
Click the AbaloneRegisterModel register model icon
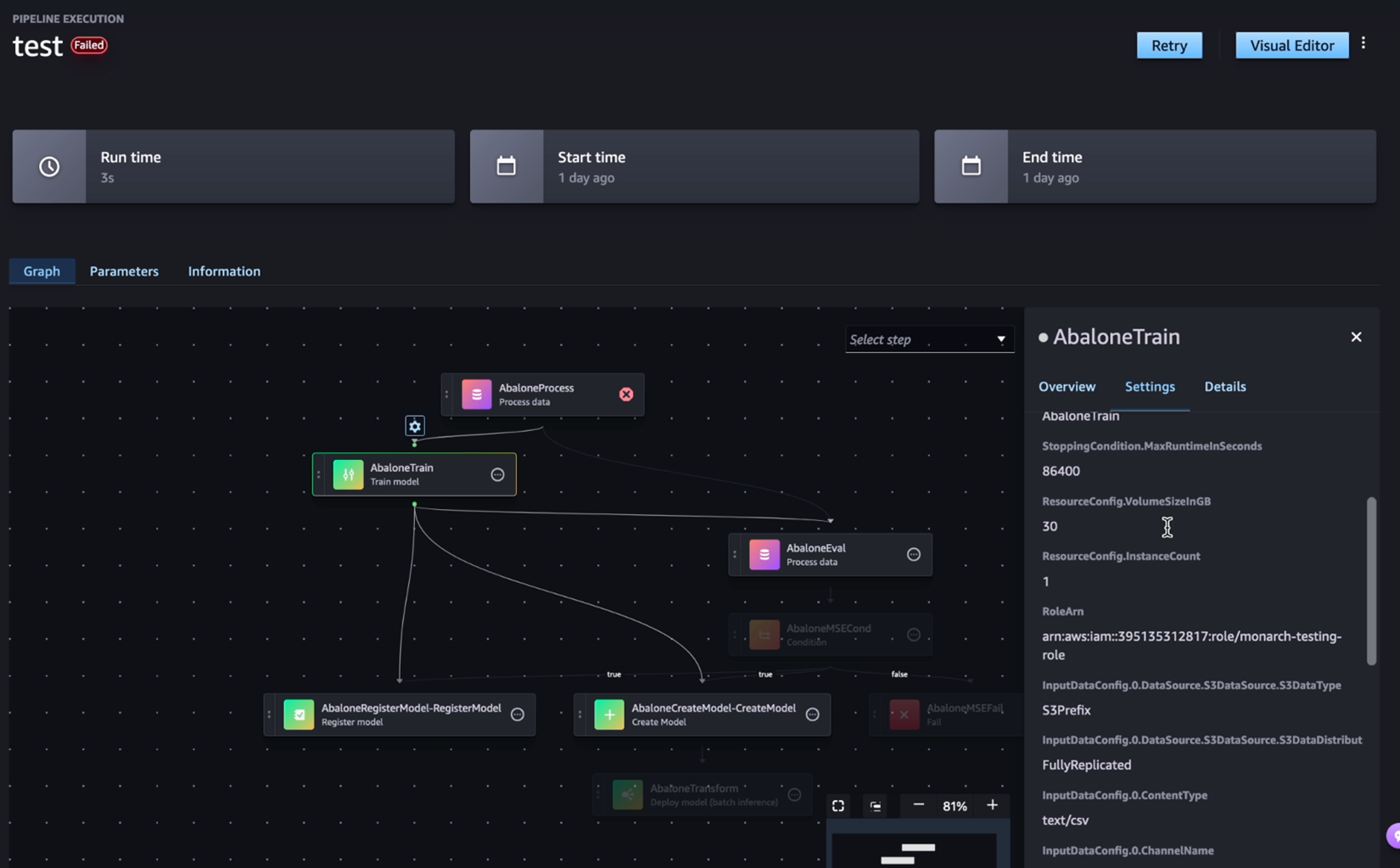[299, 714]
